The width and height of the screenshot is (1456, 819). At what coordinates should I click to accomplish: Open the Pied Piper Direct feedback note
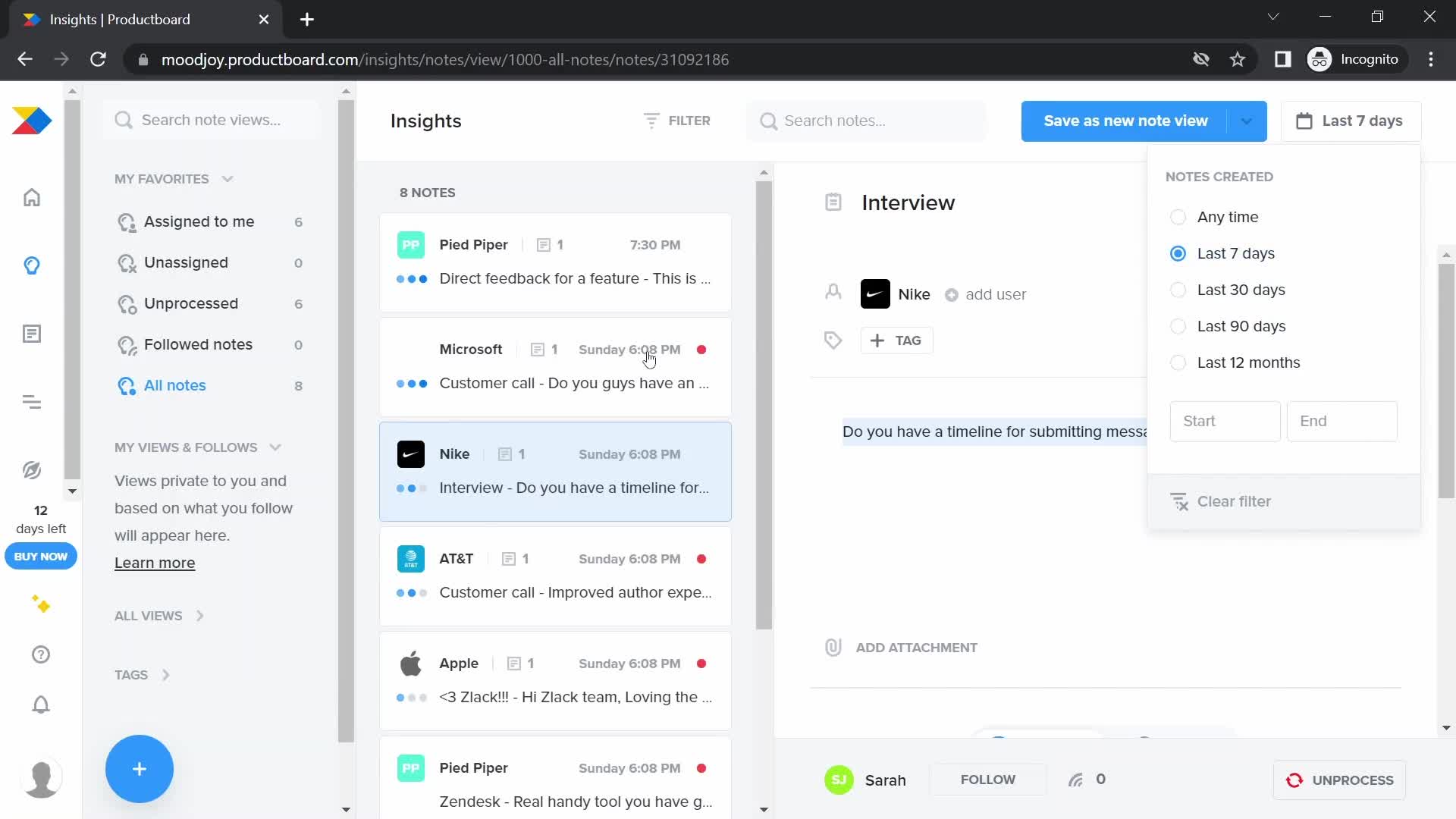point(555,262)
